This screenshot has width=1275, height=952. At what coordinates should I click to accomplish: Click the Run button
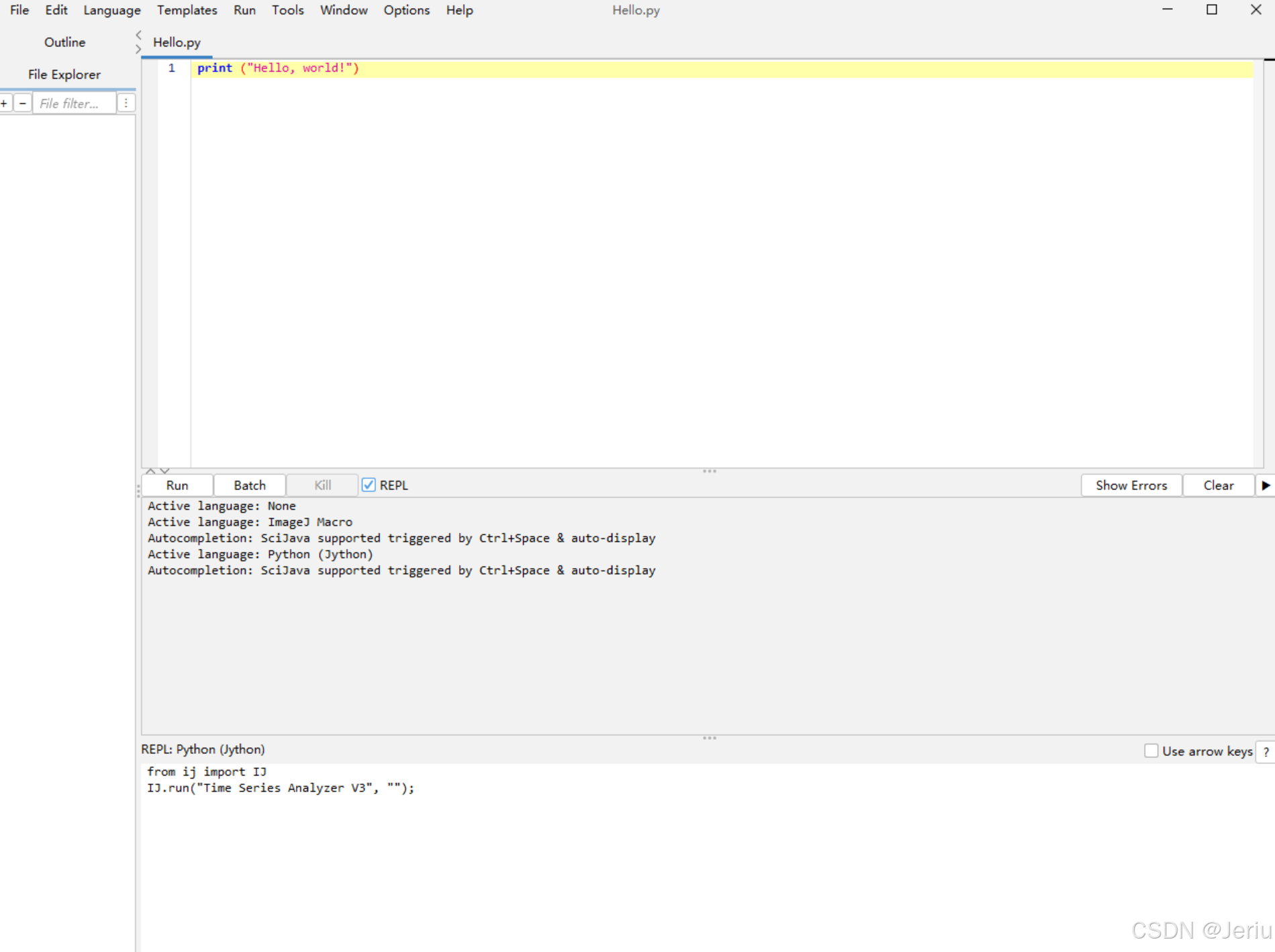coord(177,485)
